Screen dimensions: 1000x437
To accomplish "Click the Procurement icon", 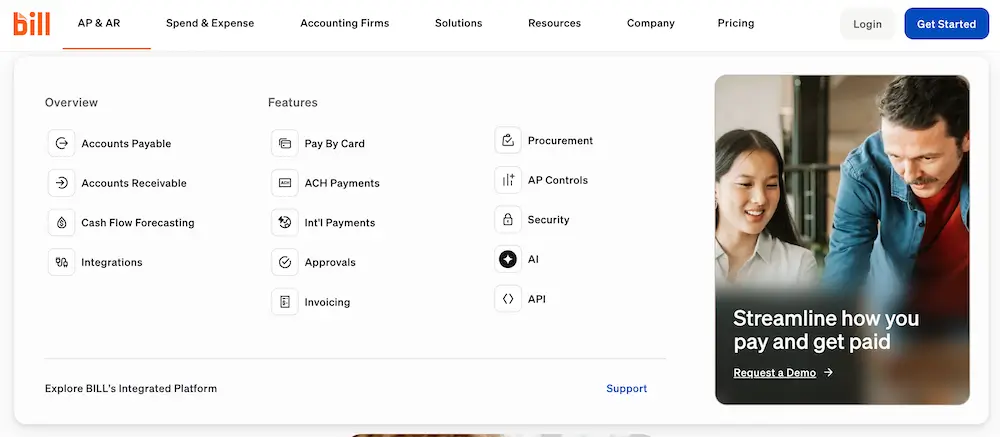I will (x=508, y=140).
